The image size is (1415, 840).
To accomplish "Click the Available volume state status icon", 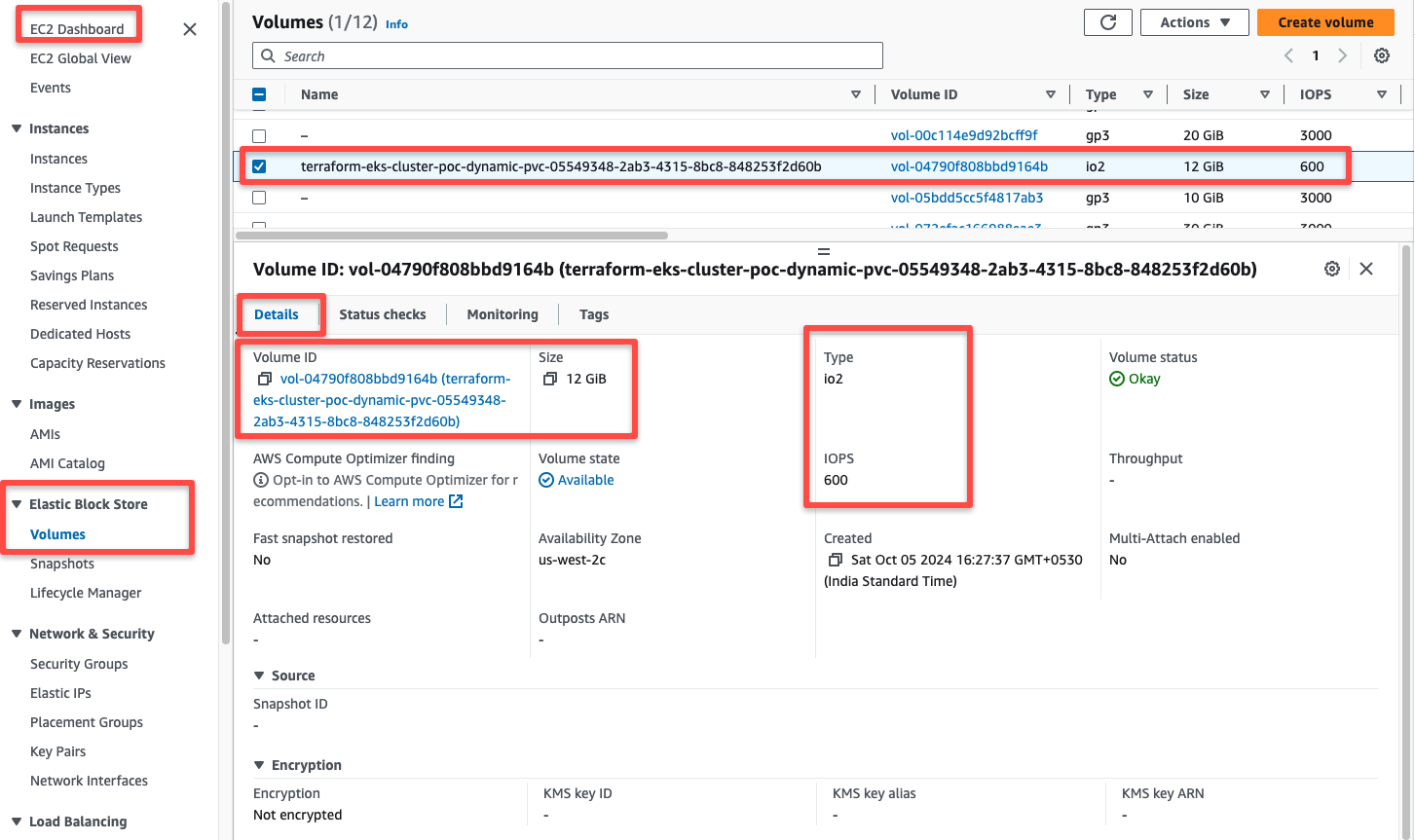I will tap(547, 480).
